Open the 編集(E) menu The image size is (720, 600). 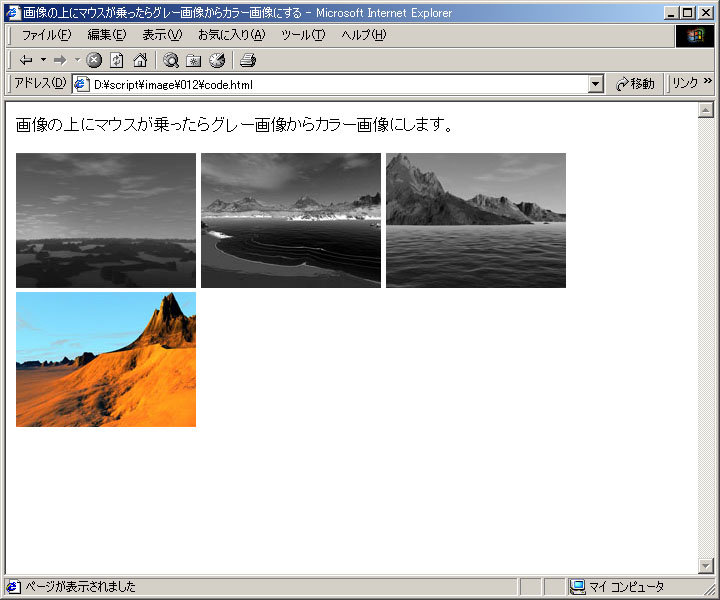[x=107, y=35]
